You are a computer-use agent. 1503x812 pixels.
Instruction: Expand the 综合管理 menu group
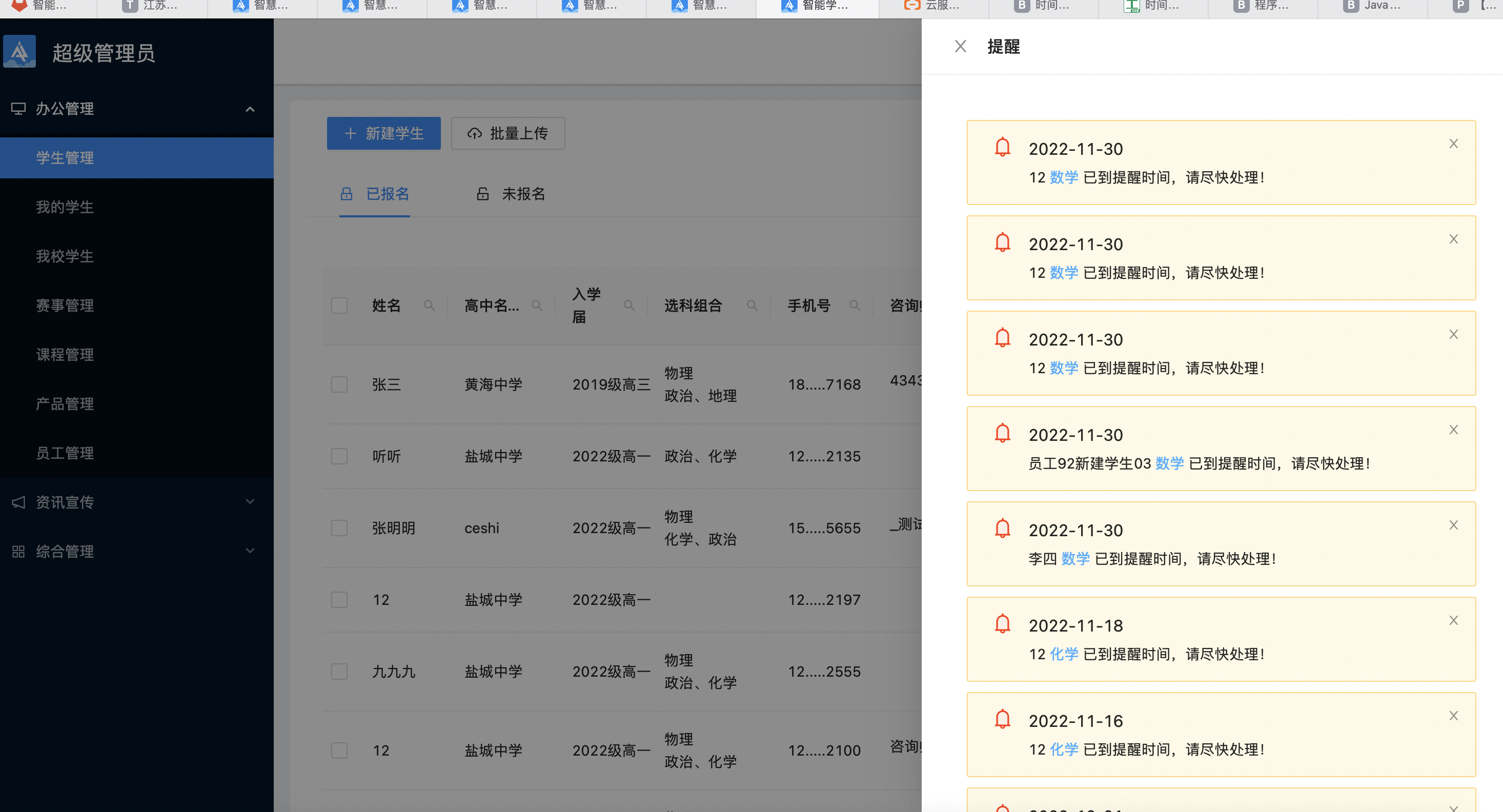click(250, 551)
